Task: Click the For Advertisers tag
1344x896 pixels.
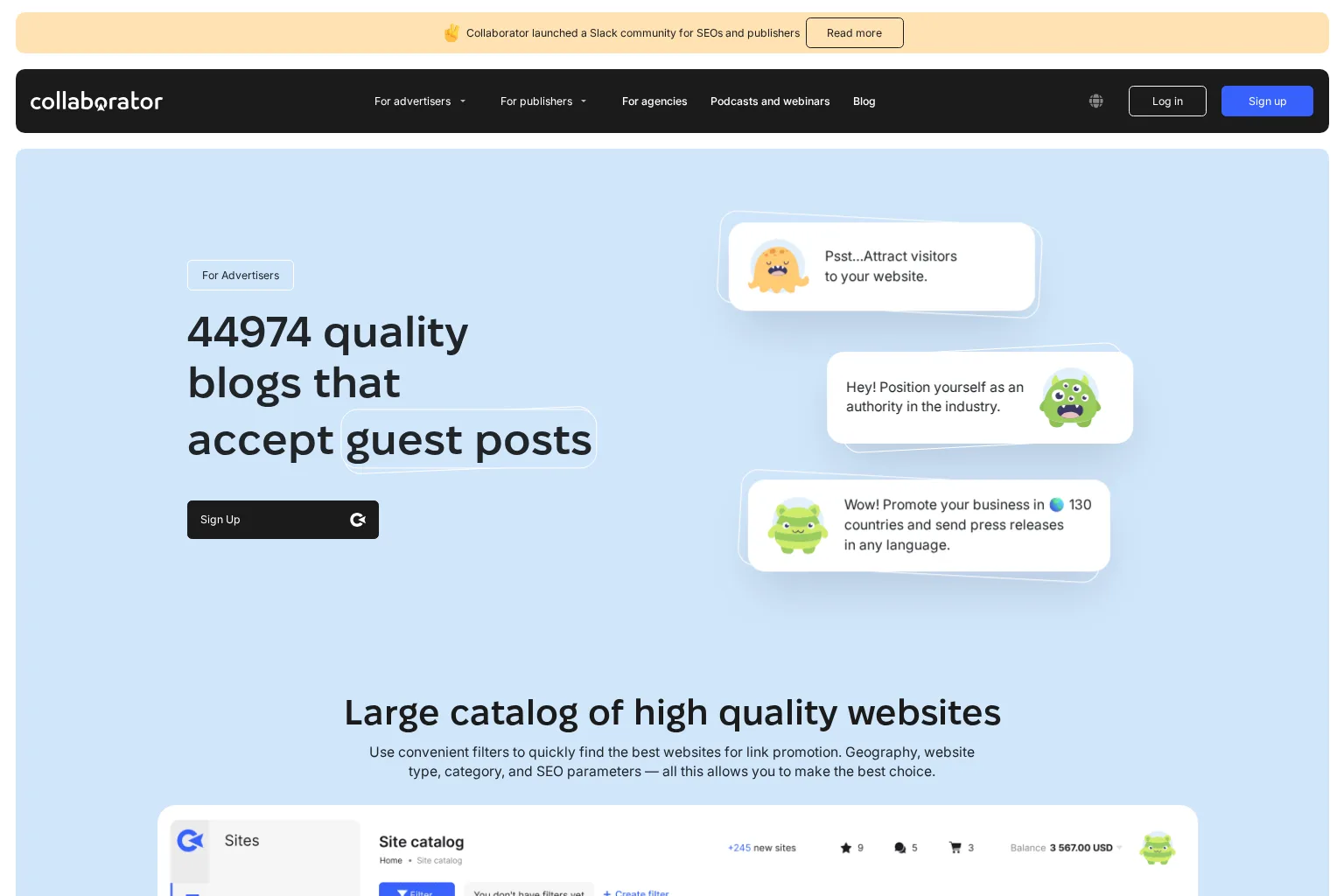Action: coord(241,276)
